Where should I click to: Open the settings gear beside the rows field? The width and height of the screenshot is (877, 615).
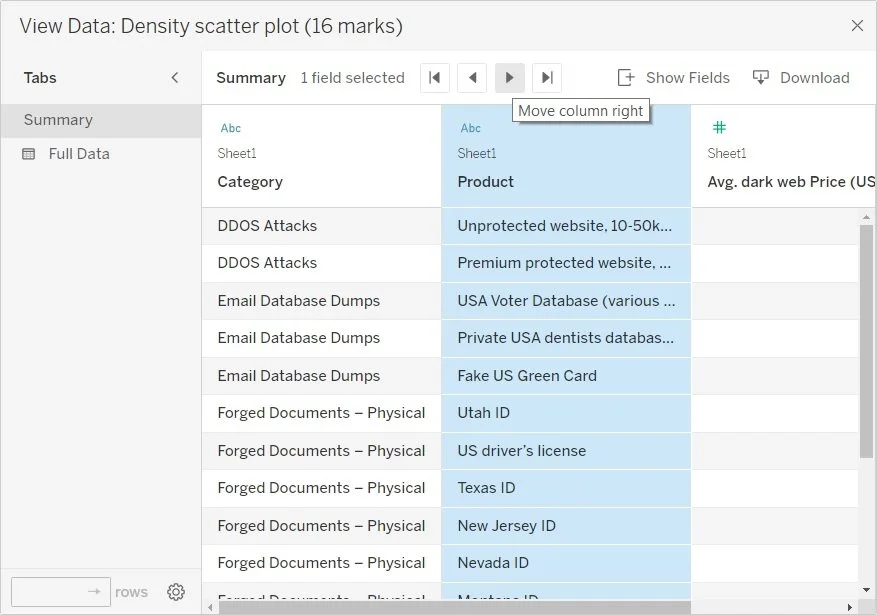[176, 592]
